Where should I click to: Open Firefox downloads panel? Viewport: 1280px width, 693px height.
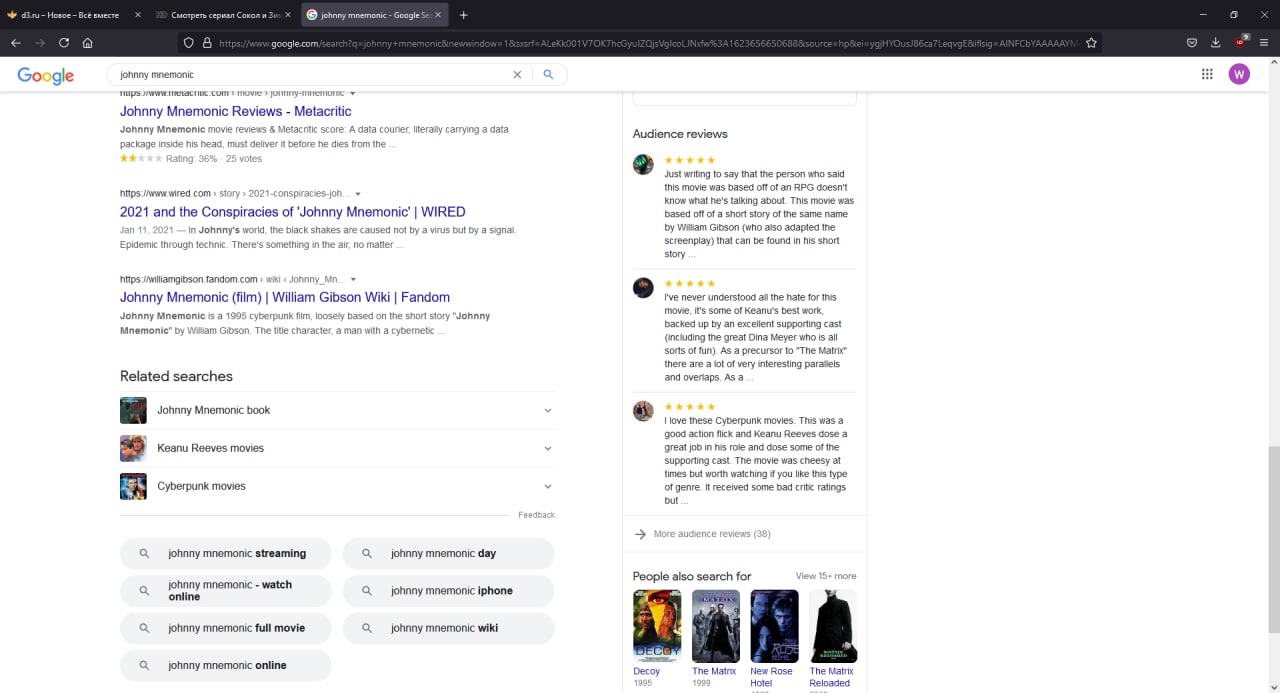pos(1216,43)
